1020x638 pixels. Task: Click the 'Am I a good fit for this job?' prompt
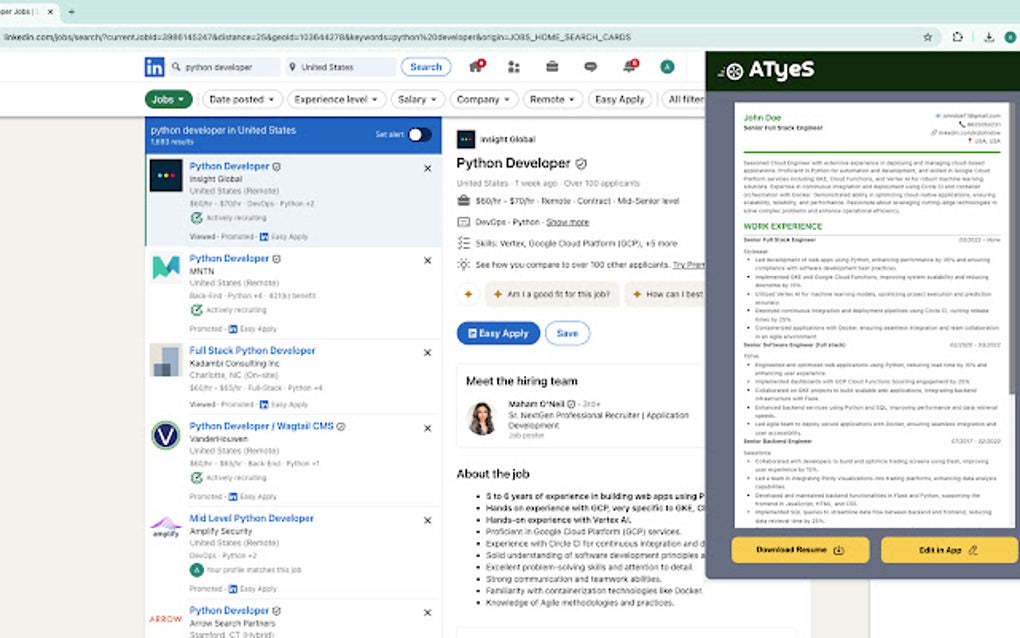[x=552, y=294]
